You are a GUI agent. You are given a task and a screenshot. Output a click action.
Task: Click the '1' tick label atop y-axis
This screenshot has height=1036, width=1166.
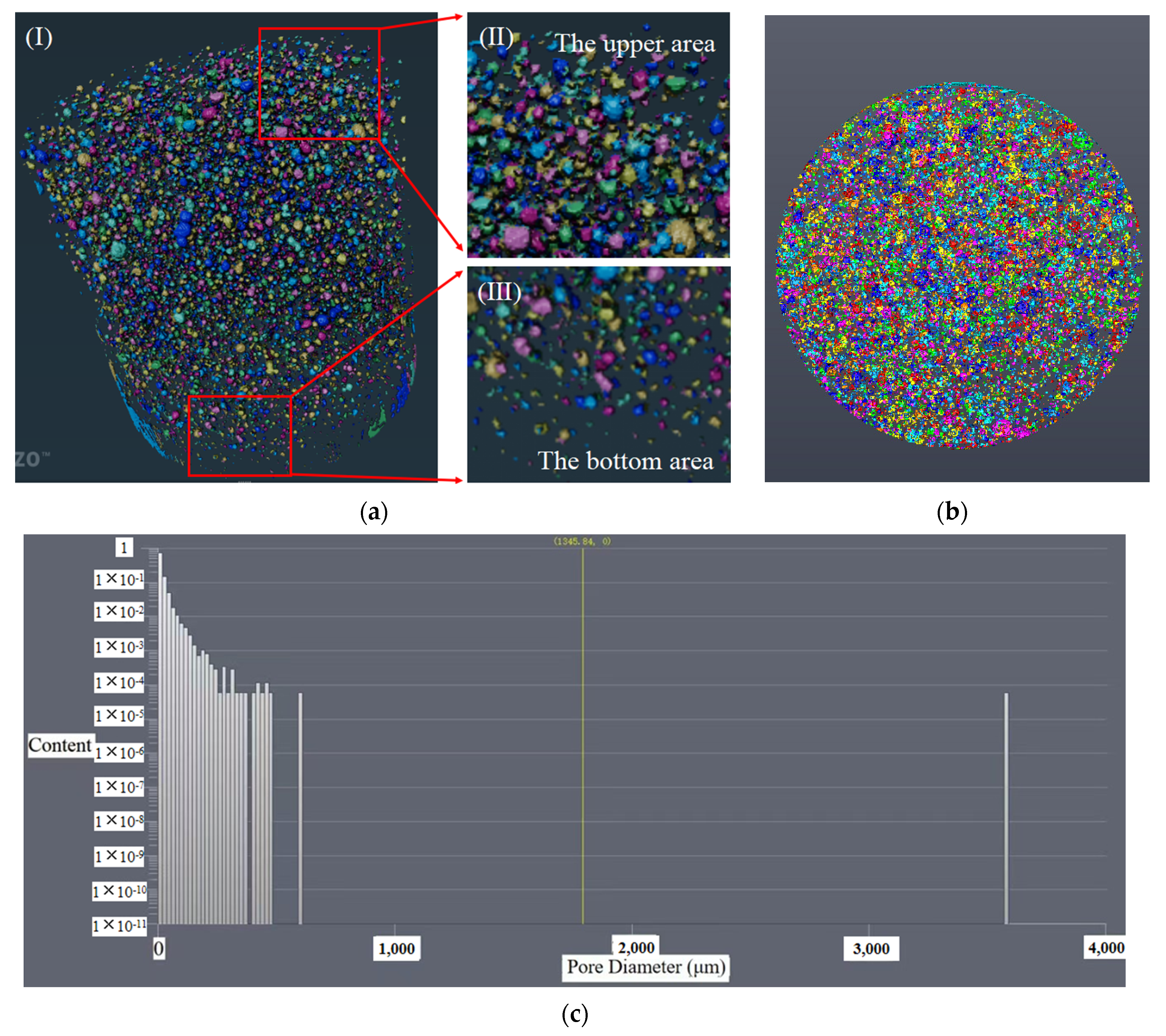(124, 548)
